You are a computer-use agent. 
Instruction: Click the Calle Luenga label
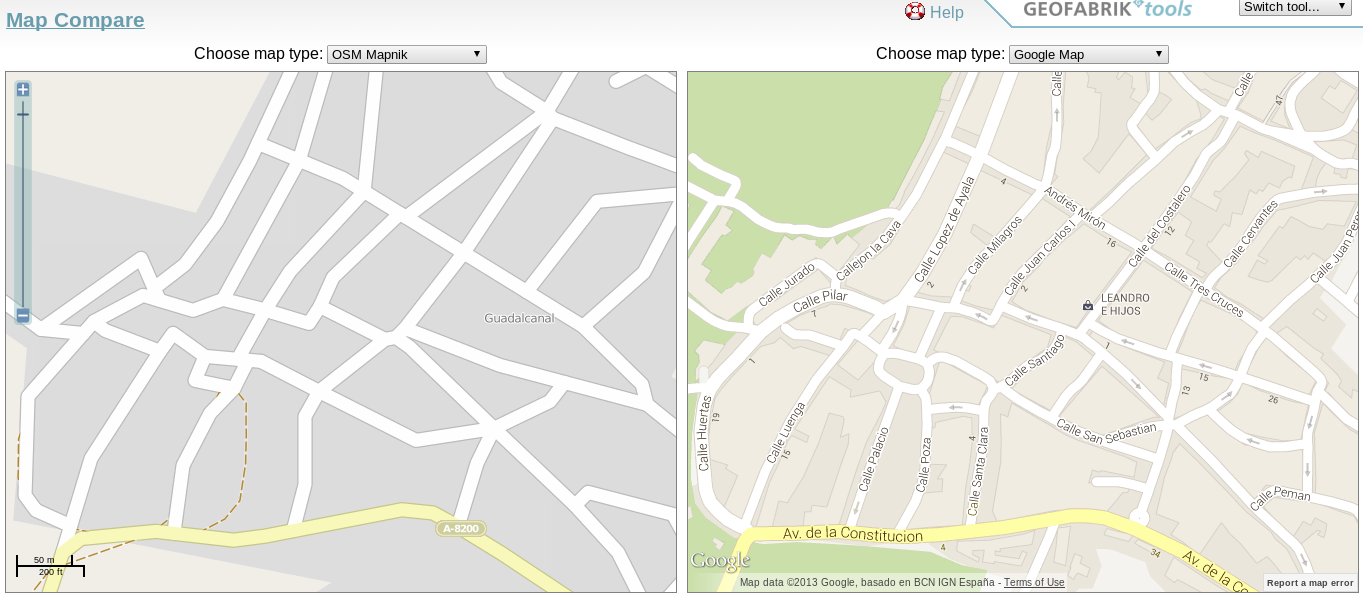(x=785, y=432)
